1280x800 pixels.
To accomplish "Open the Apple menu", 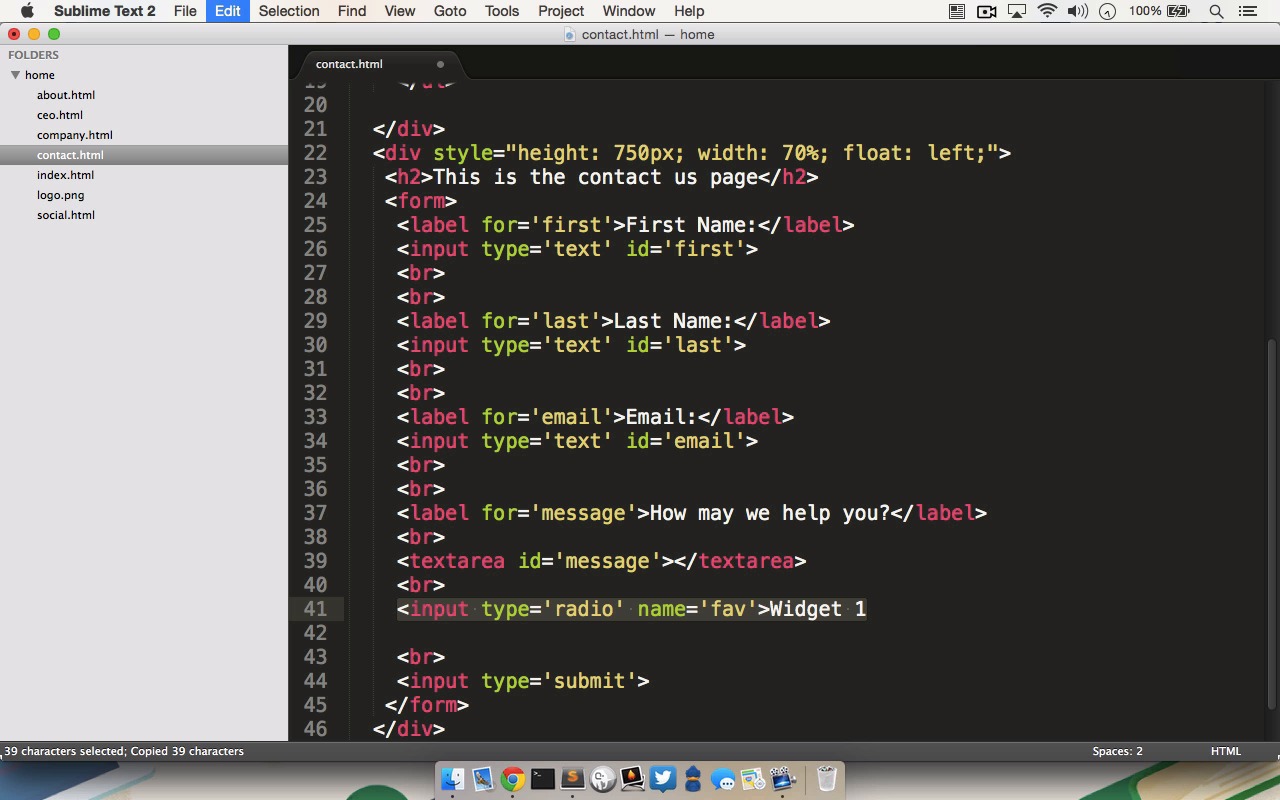I will point(27,11).
